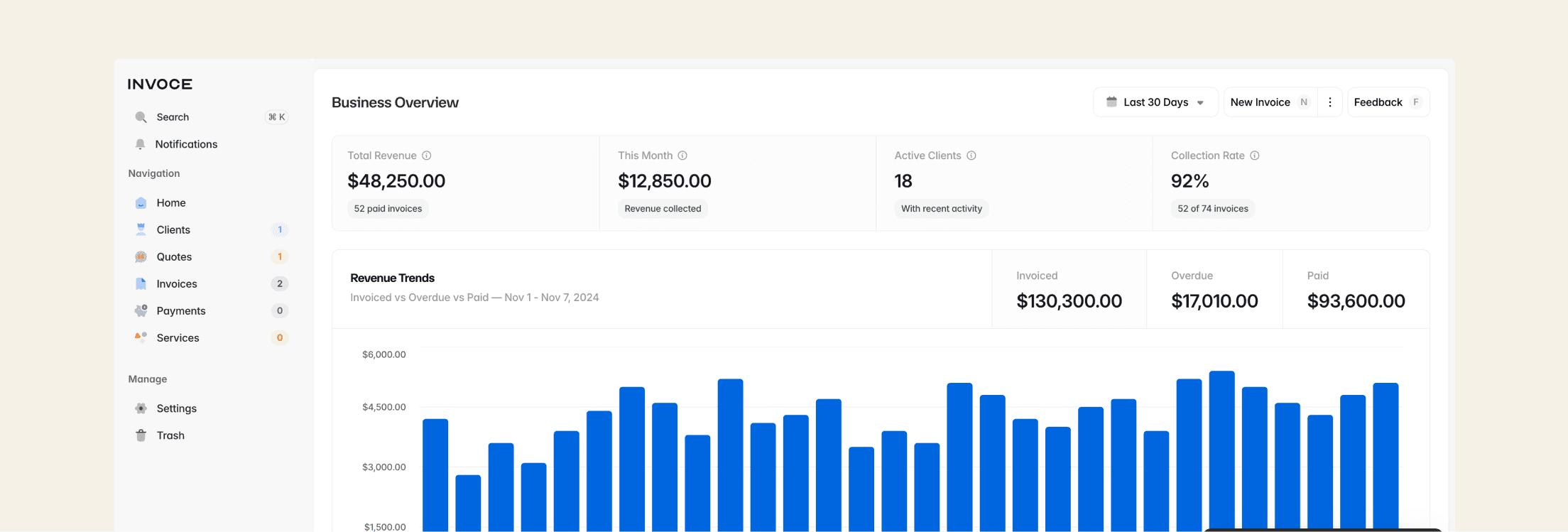Select the Overdue $17,010.00 series
This screenshot has width=1568, height=532.
point(1214,289)
